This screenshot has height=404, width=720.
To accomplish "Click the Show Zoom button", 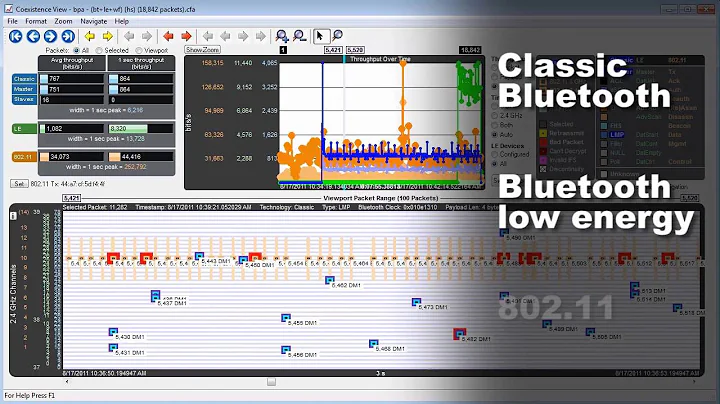I will coord(202,50).
